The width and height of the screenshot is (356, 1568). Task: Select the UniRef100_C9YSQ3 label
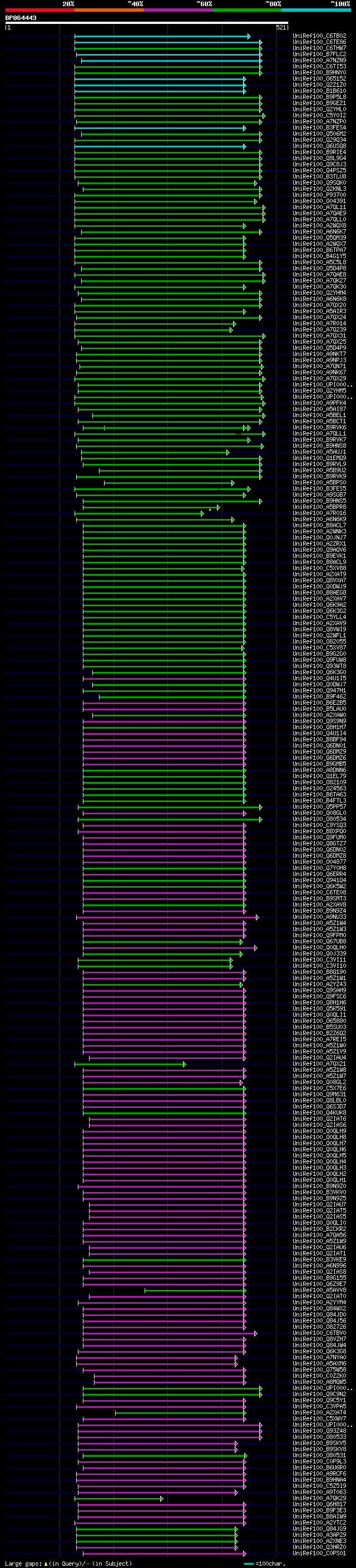click(319, 825)
